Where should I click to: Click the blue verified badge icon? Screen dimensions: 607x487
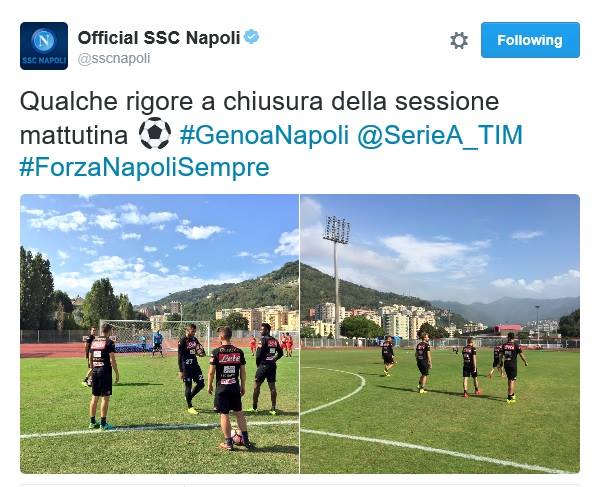coord(252,37)
